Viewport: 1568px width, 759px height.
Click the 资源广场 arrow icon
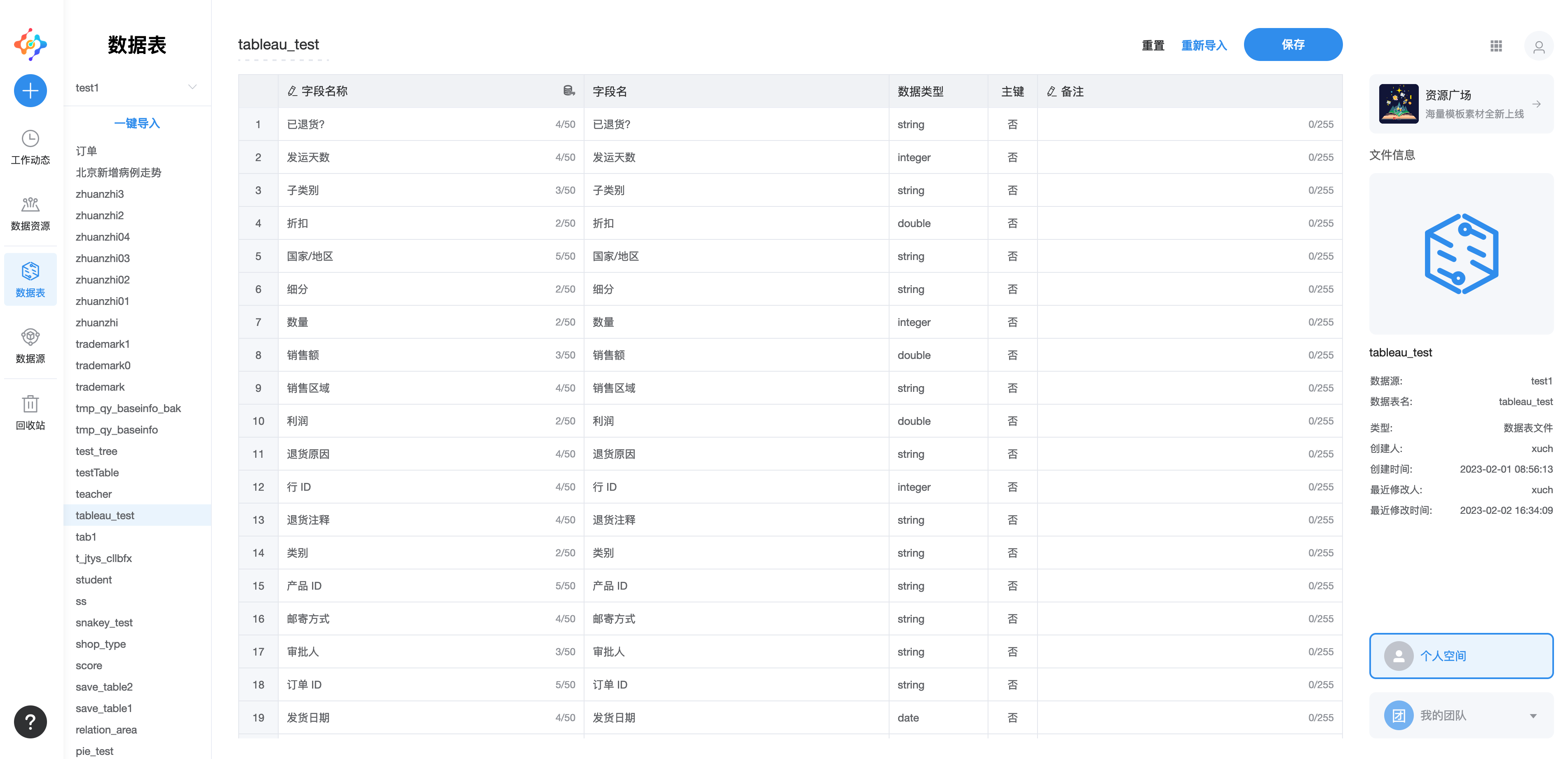pyautogui.click(x=1536, y=104)
